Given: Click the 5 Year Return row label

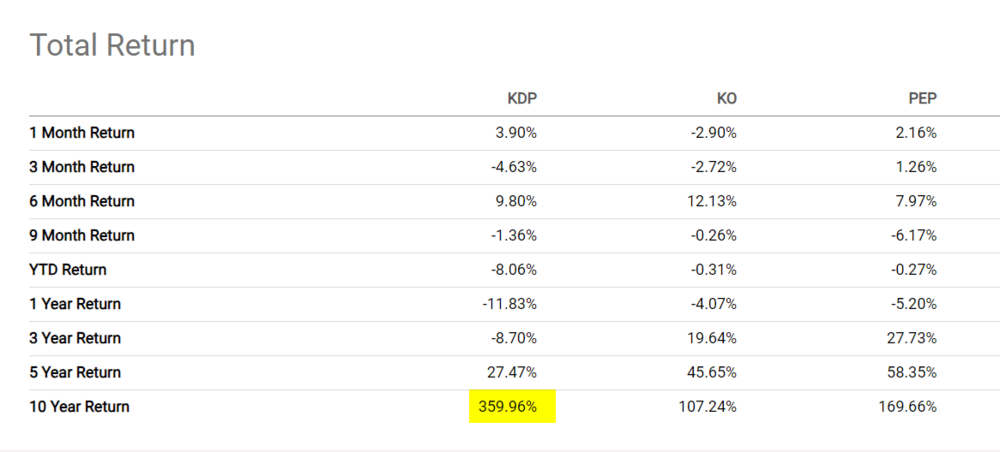Looking at the screenshot, I should point(75,373).
